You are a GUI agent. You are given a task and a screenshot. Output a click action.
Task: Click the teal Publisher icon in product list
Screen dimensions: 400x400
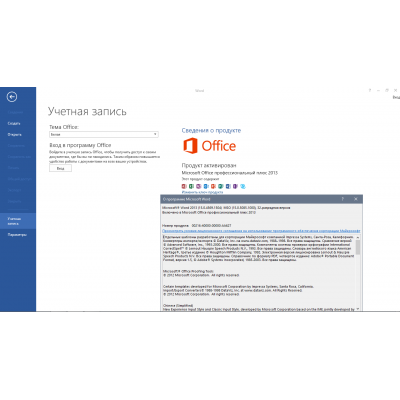pos(221,186)
